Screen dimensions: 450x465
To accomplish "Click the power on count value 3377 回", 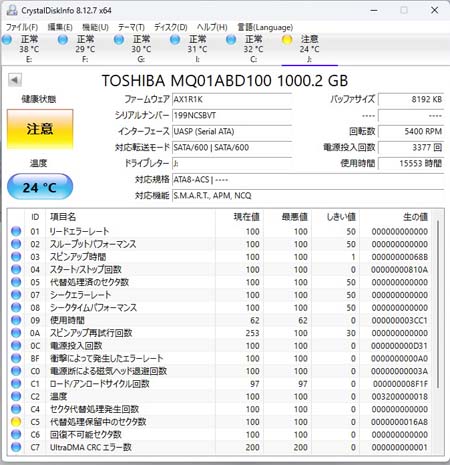I will 411,147.
